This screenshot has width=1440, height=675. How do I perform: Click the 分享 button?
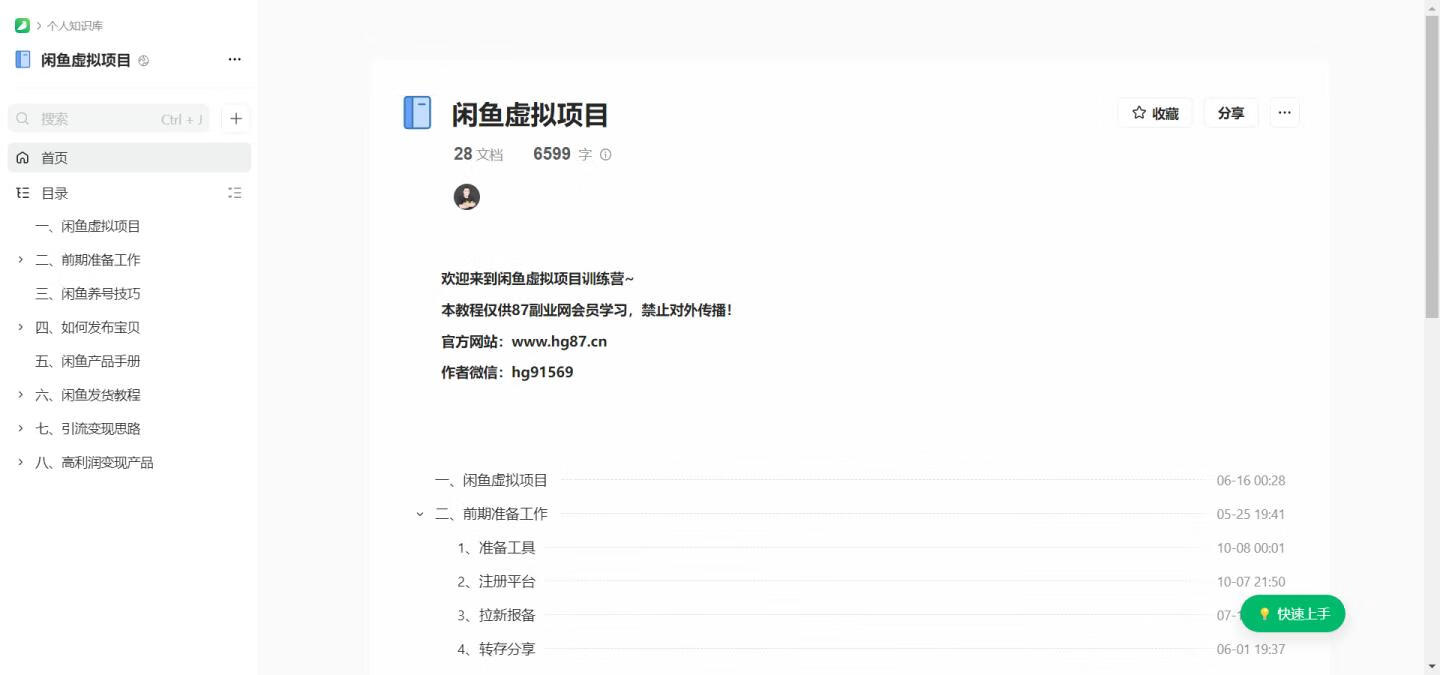(1231, 113)
